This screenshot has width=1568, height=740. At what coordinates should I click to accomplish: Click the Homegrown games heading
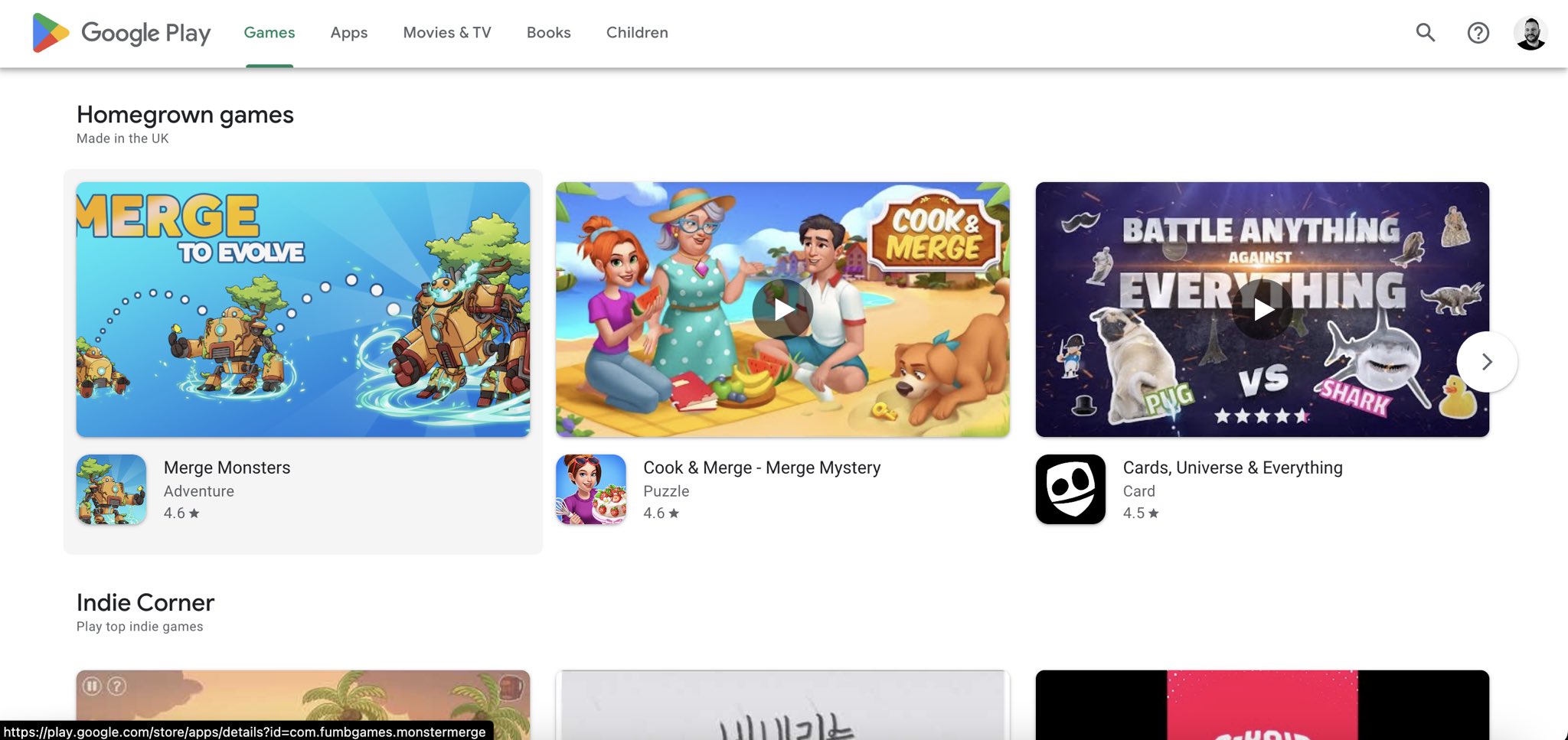tap(185, 115)
